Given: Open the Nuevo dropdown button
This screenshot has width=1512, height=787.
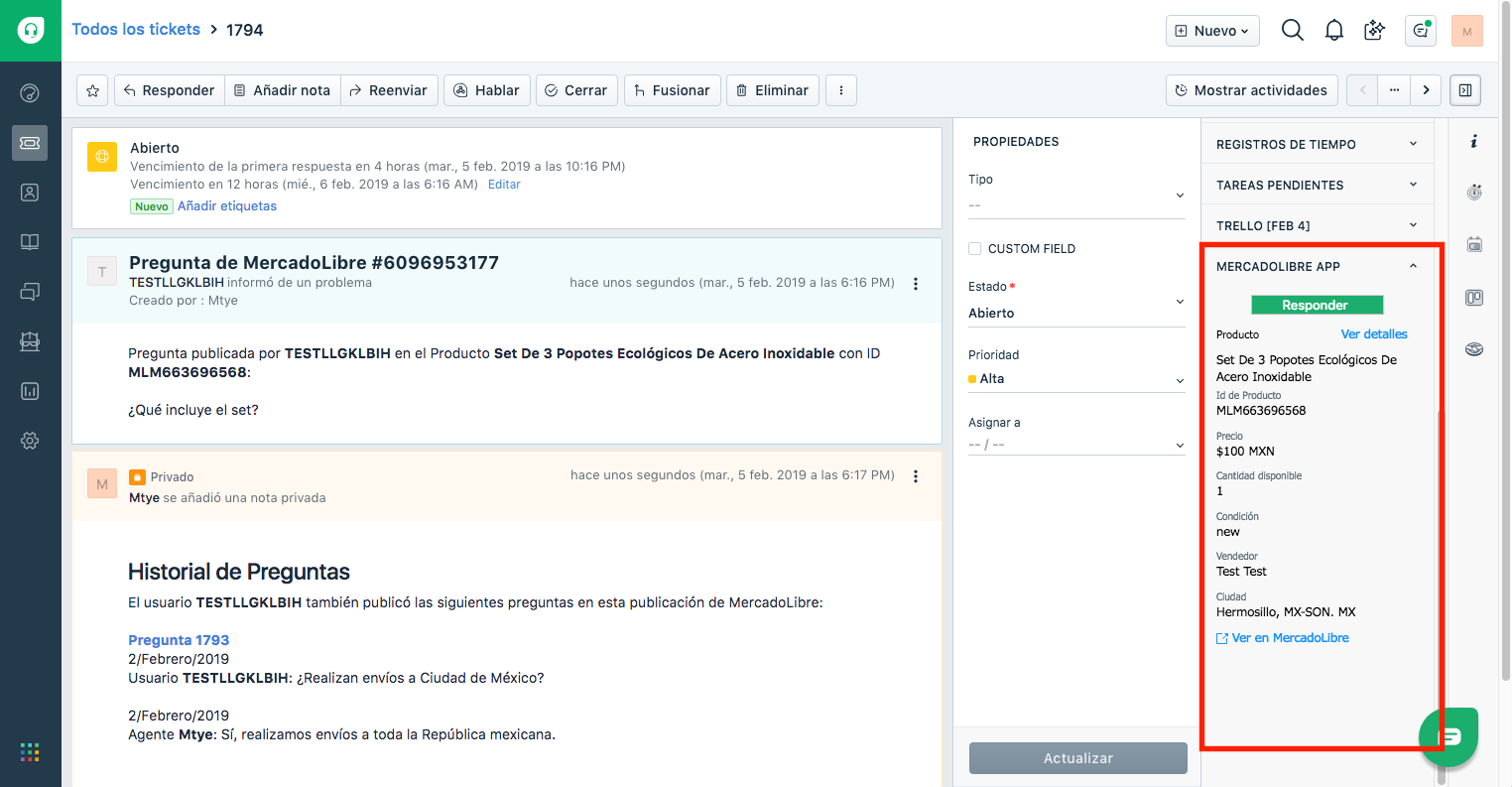Looking at the screenshot, I should 1212,31.
